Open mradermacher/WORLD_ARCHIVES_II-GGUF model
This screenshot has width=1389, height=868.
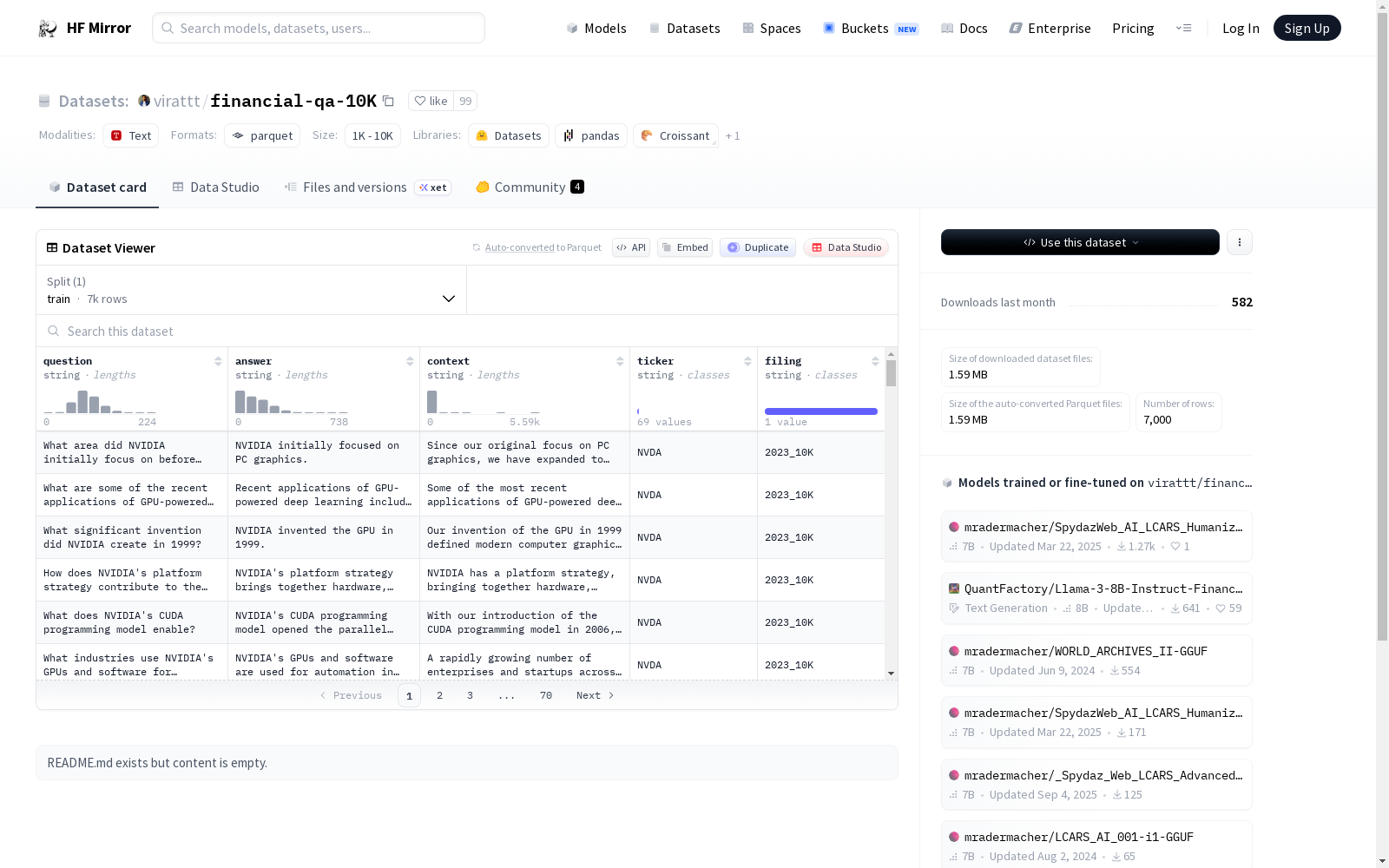(1096, 661)
